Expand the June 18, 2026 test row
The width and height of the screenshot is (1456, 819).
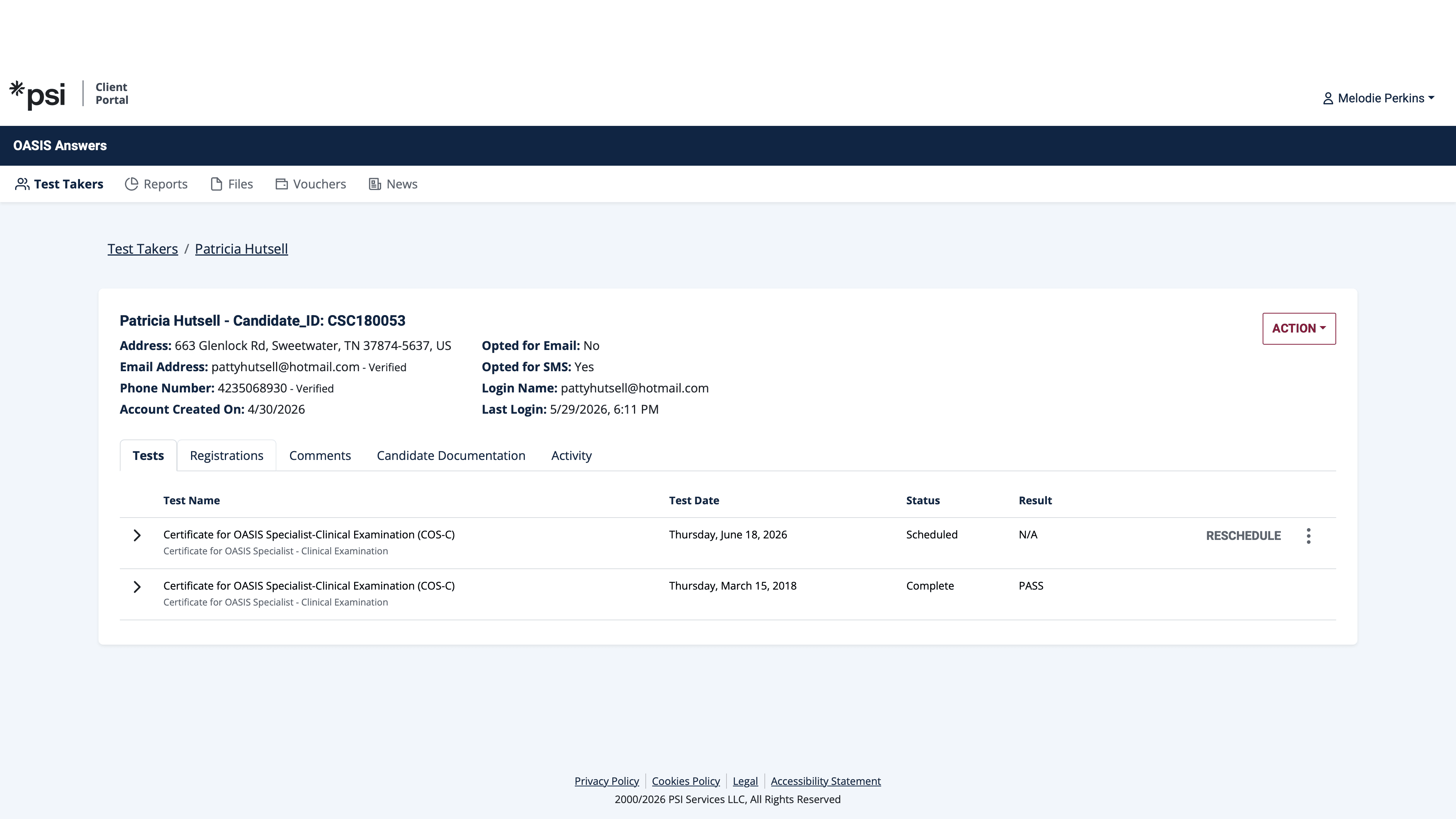pyautogui.click(x=137, y=535)
